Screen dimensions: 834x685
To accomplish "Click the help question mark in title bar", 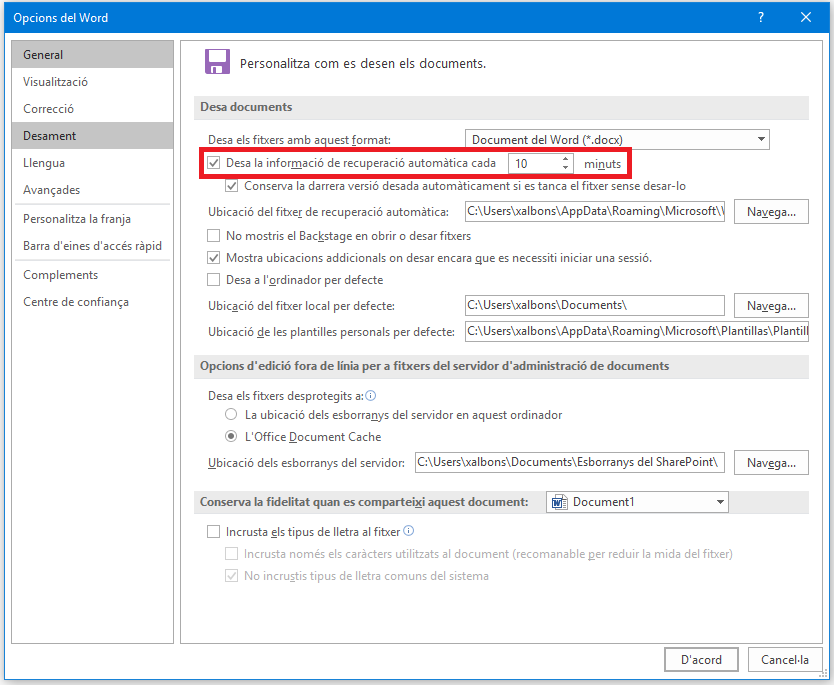I will click(x=761, y=18).
